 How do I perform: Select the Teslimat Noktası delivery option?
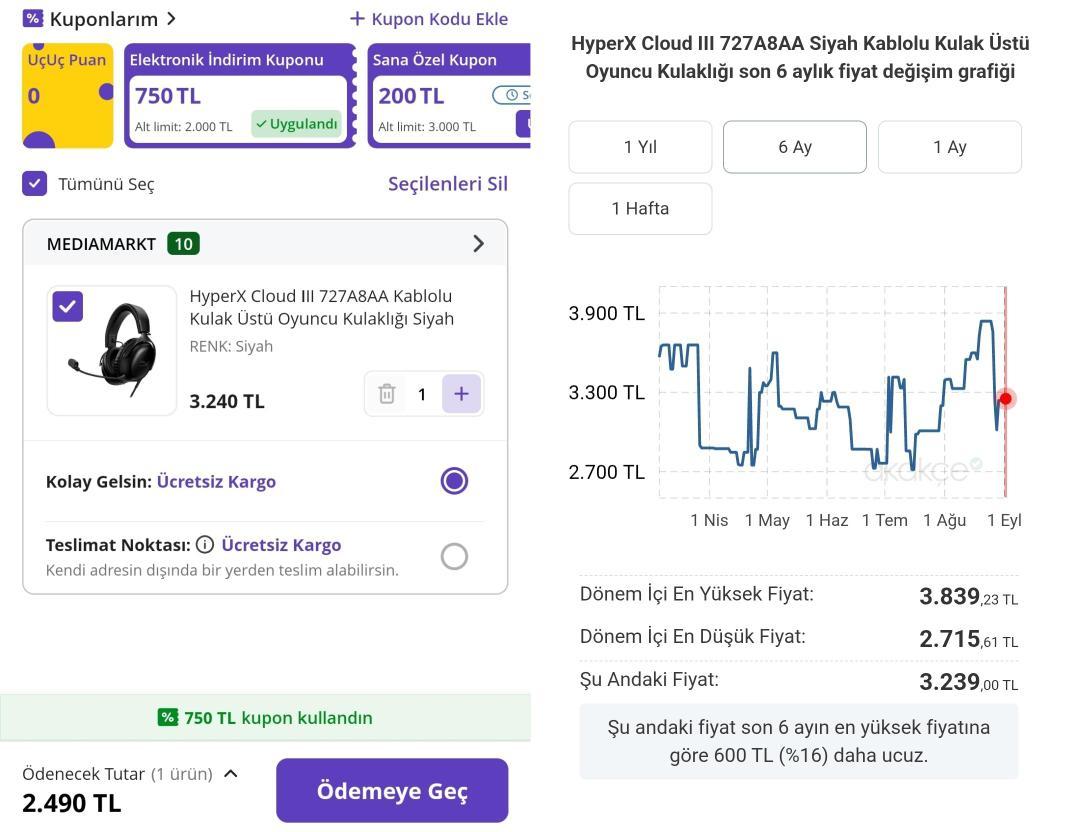(454, 556)
